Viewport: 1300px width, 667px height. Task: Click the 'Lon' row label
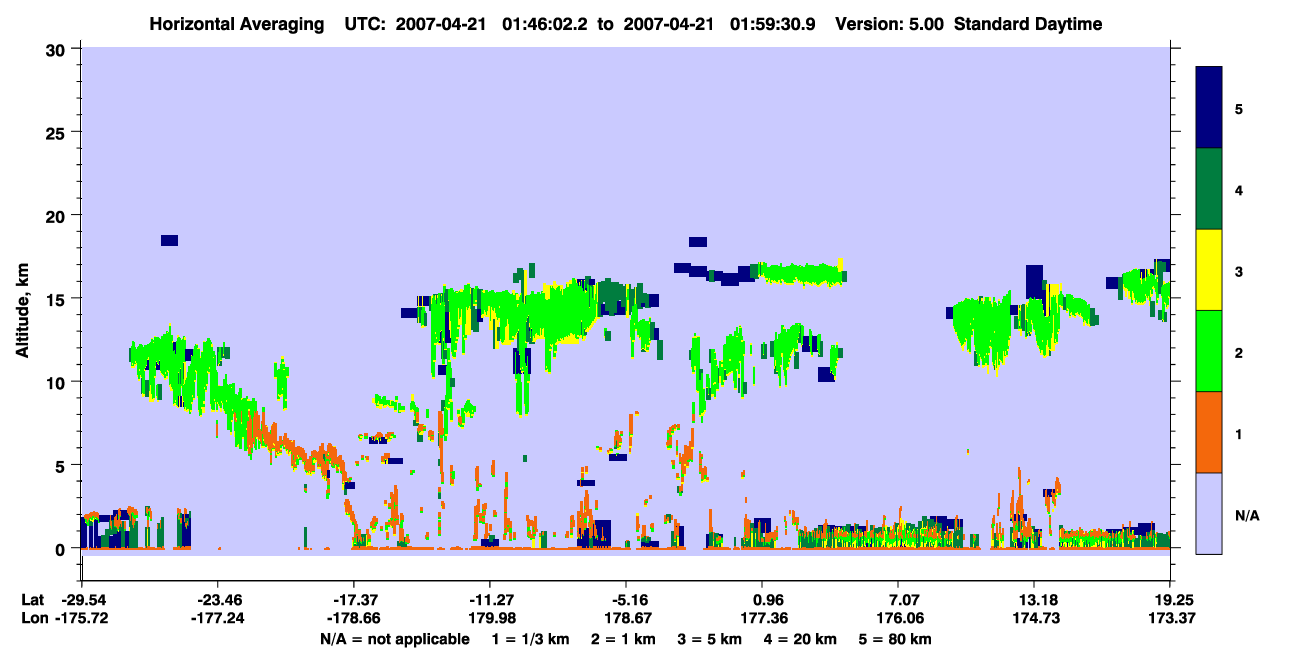(x=33, y=618)
